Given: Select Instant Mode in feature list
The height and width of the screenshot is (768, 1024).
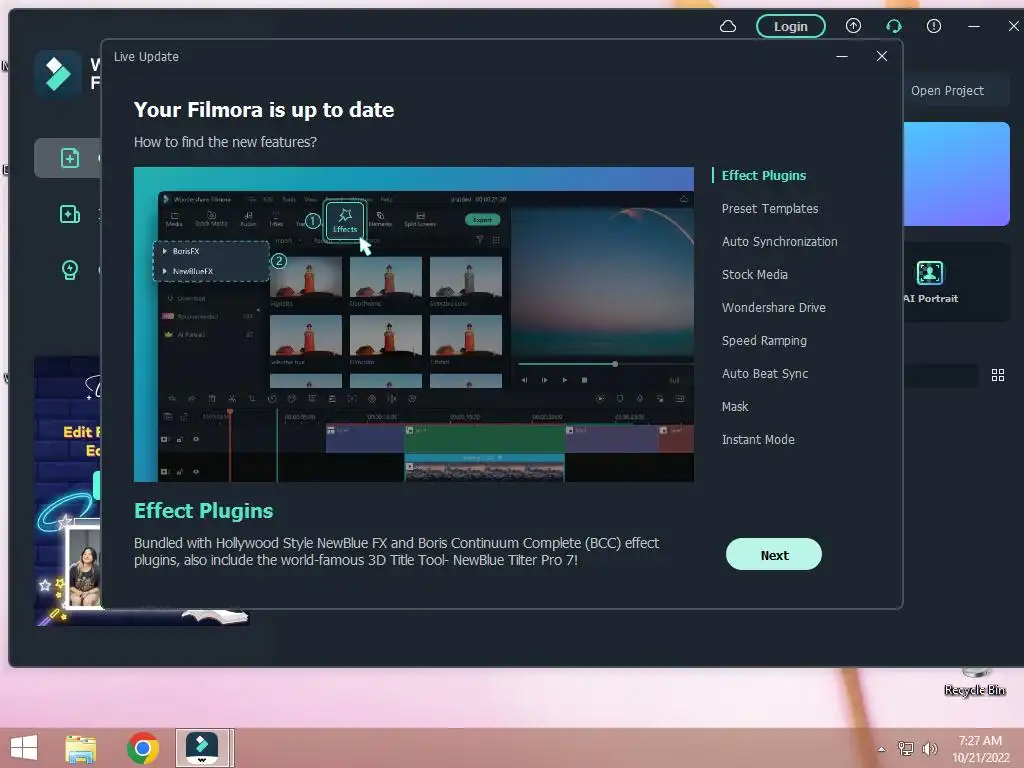Looking at the screenshot, I should tap(758, 440).
